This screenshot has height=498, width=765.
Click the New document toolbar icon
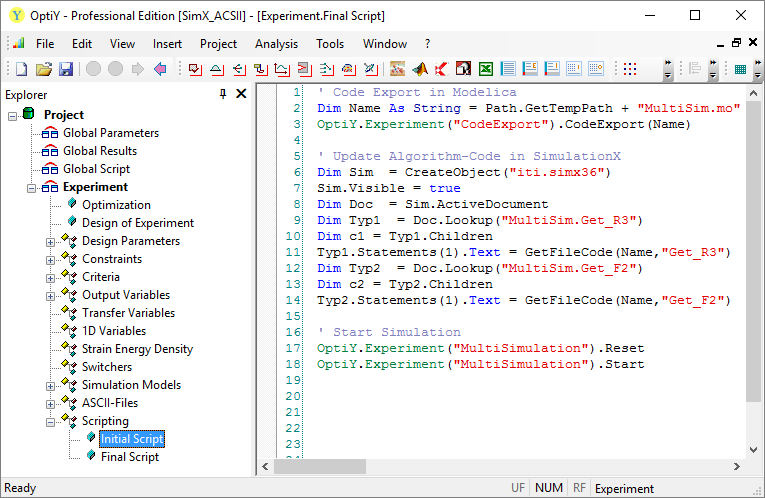pyautogui.click(x=21, y=69)
